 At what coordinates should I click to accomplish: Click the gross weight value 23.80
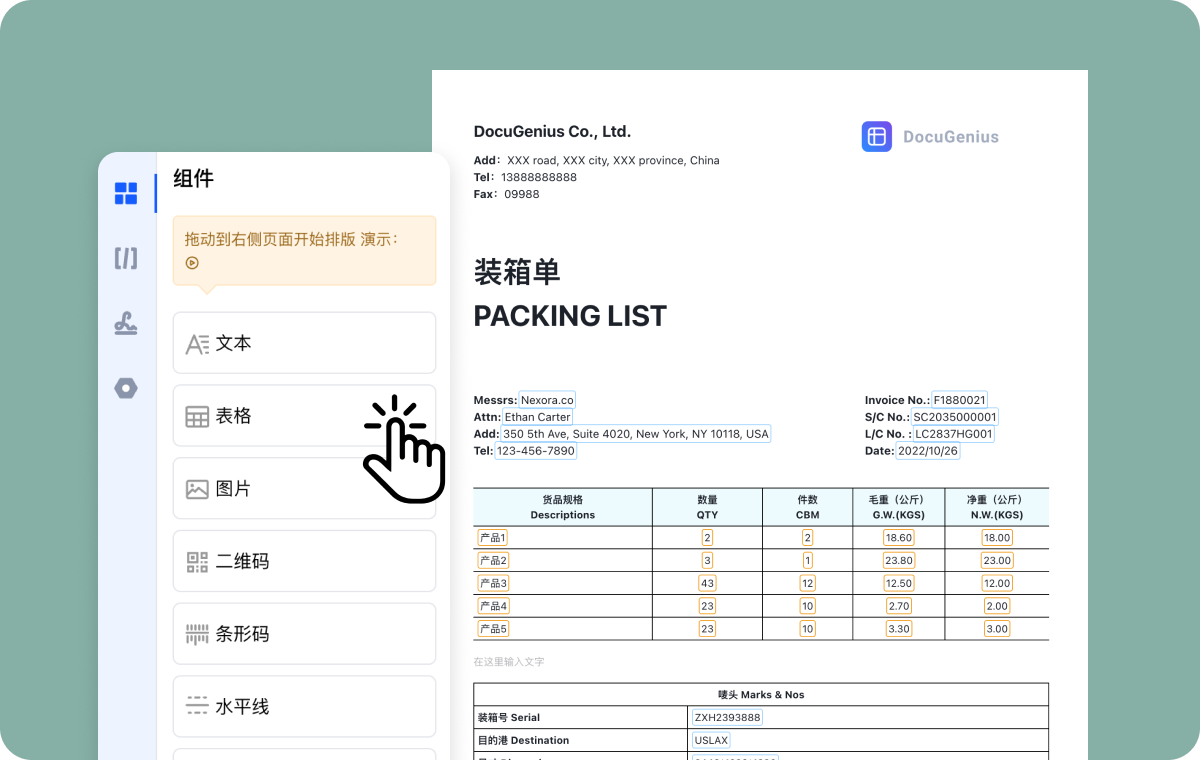click(899, 560)
